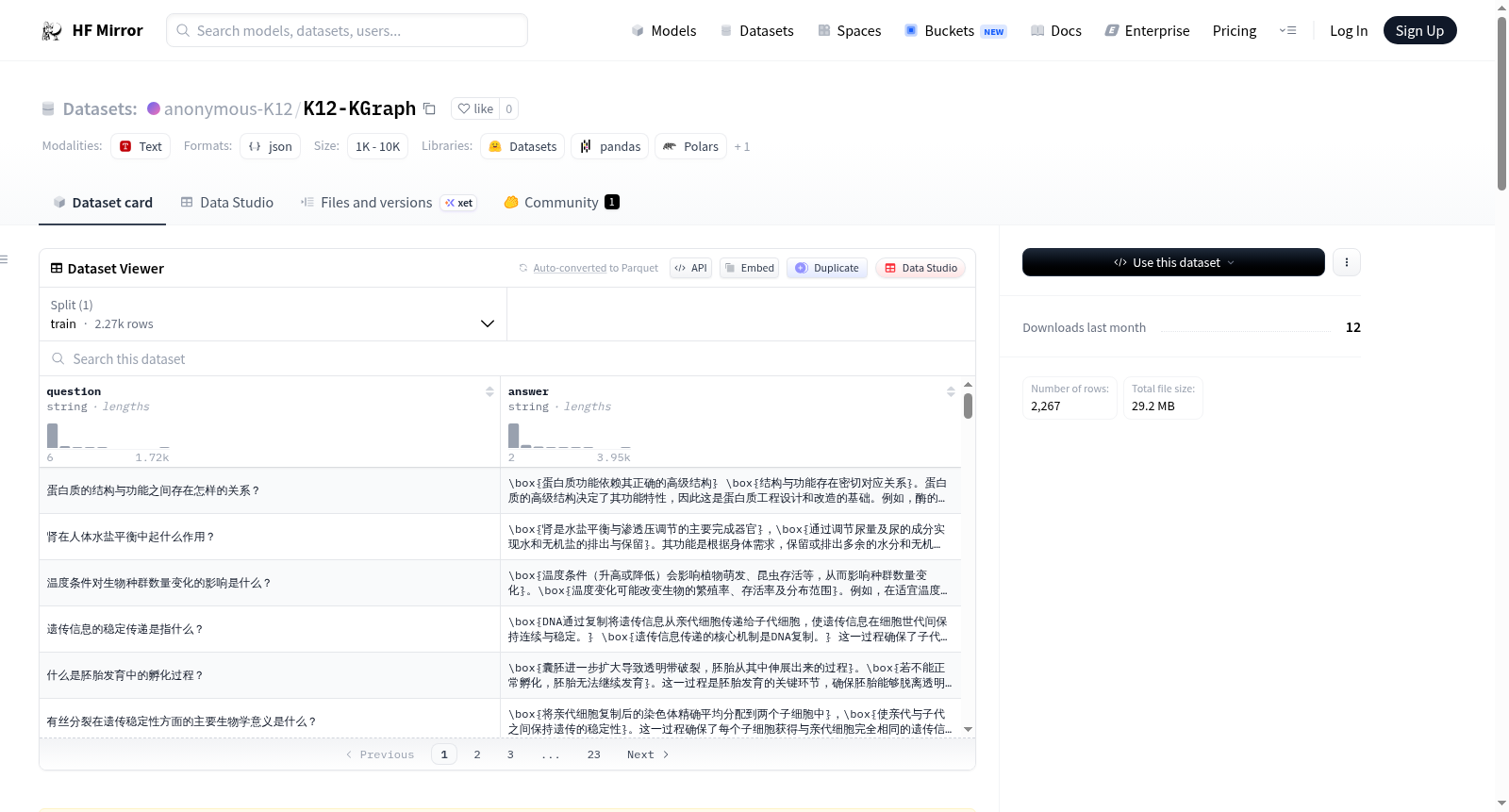Open Buckets from the navigation

pyautogui.click(x=955, y=30)
